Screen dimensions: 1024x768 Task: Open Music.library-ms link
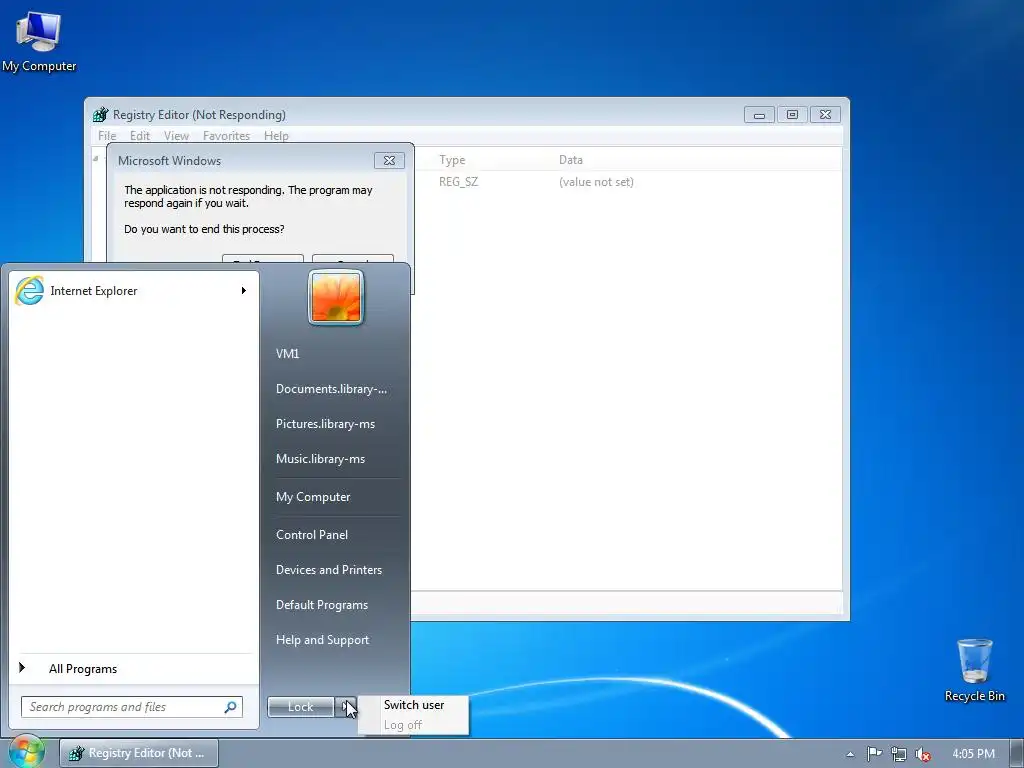[x=320, y=459]
